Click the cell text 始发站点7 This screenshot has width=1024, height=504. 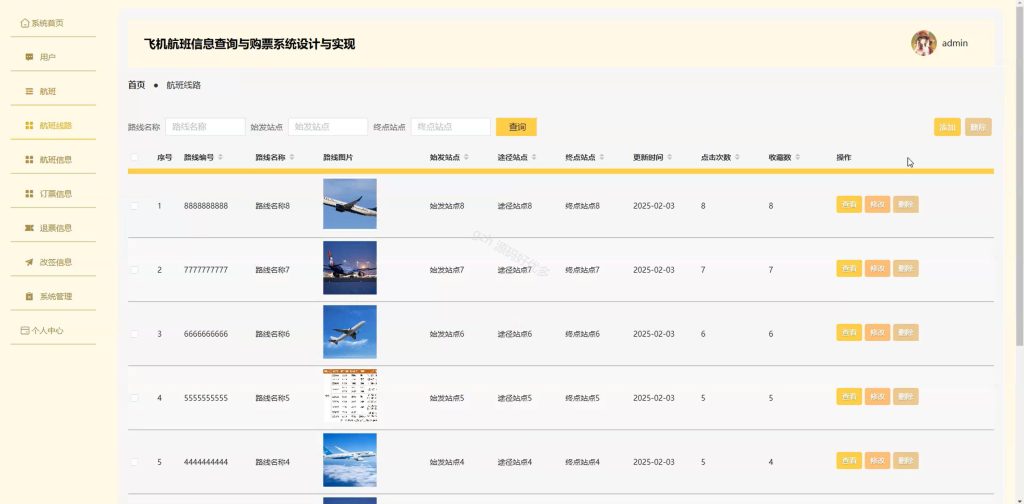[447, 270]
